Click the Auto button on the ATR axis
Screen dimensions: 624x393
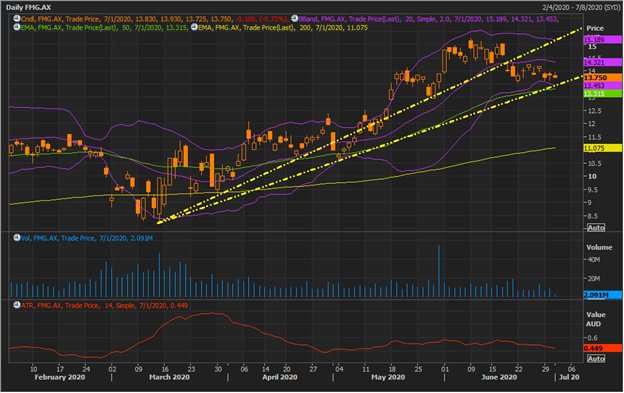pyautogui.click(x=596, y=358)
